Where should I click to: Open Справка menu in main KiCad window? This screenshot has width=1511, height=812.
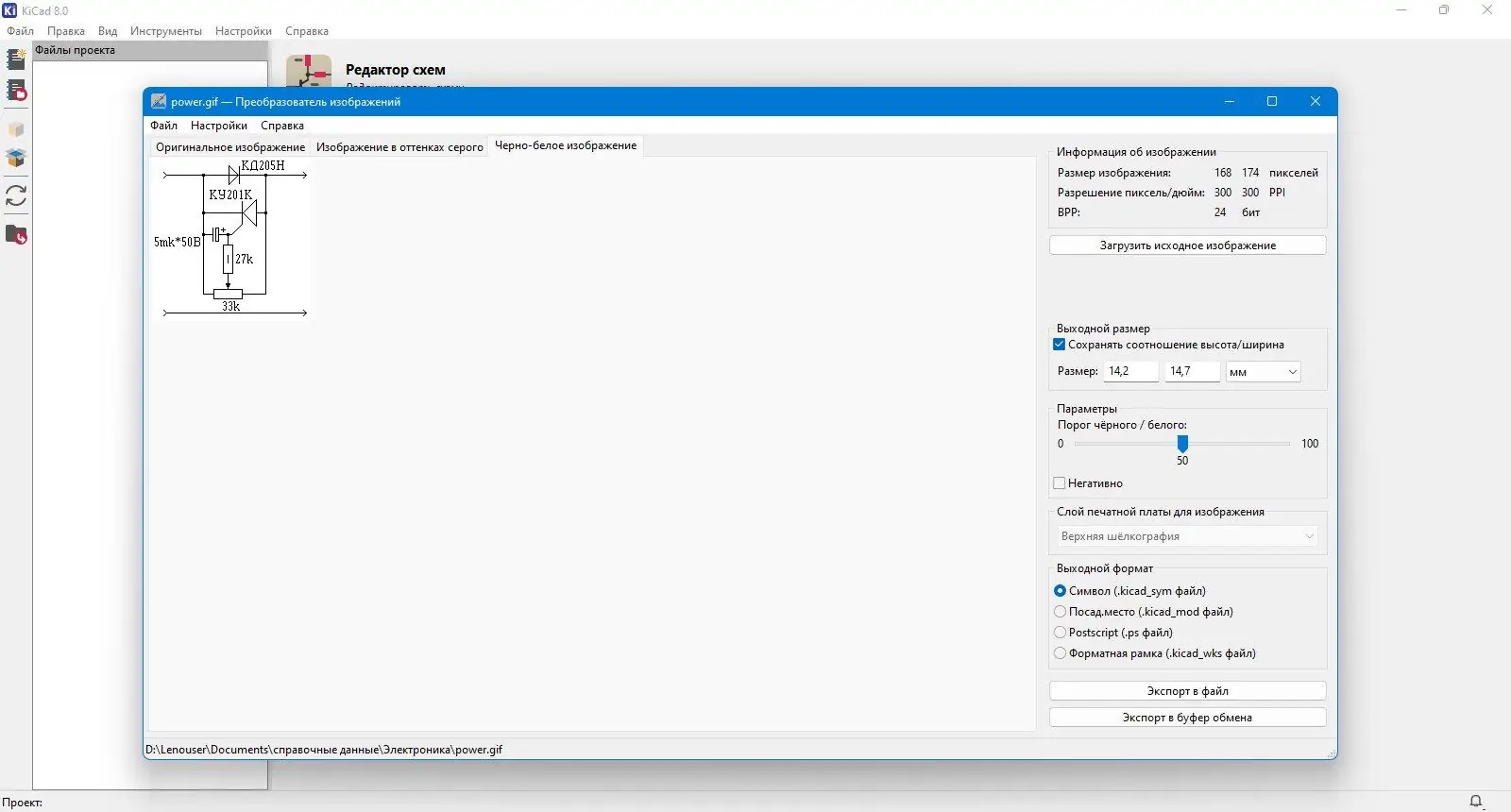[x=307, y=31]
